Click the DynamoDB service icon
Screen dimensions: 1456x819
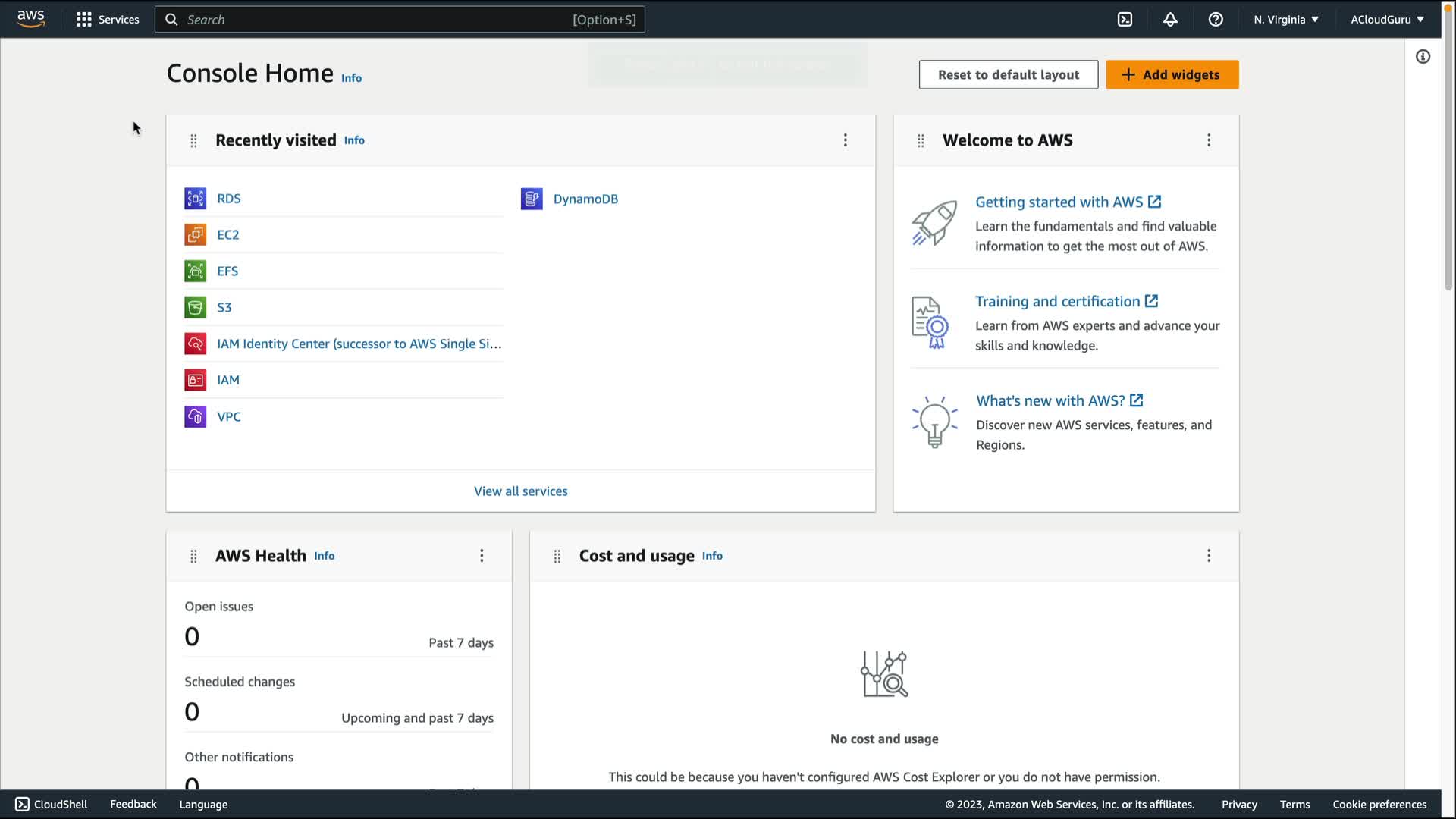tap(532, 199)
